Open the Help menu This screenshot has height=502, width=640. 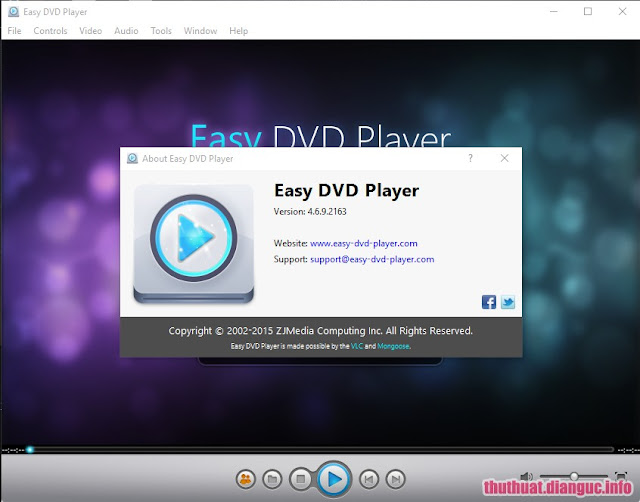[x=238, y=31]
